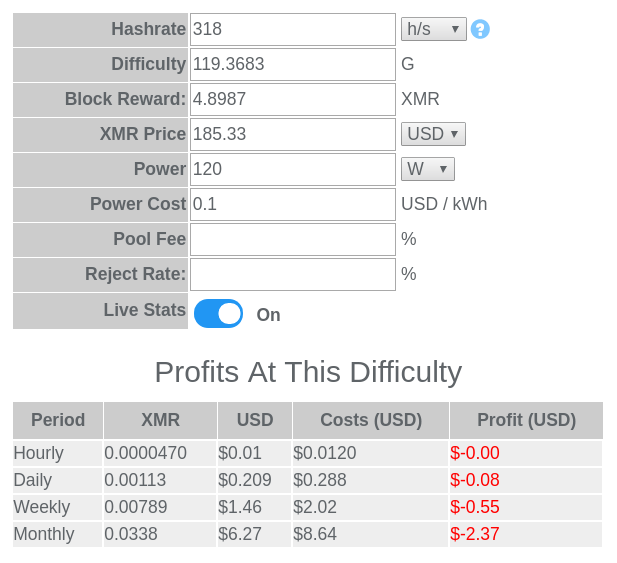
Task: Click the Weekly XMR value 0.00789
Action: [136, 507]
